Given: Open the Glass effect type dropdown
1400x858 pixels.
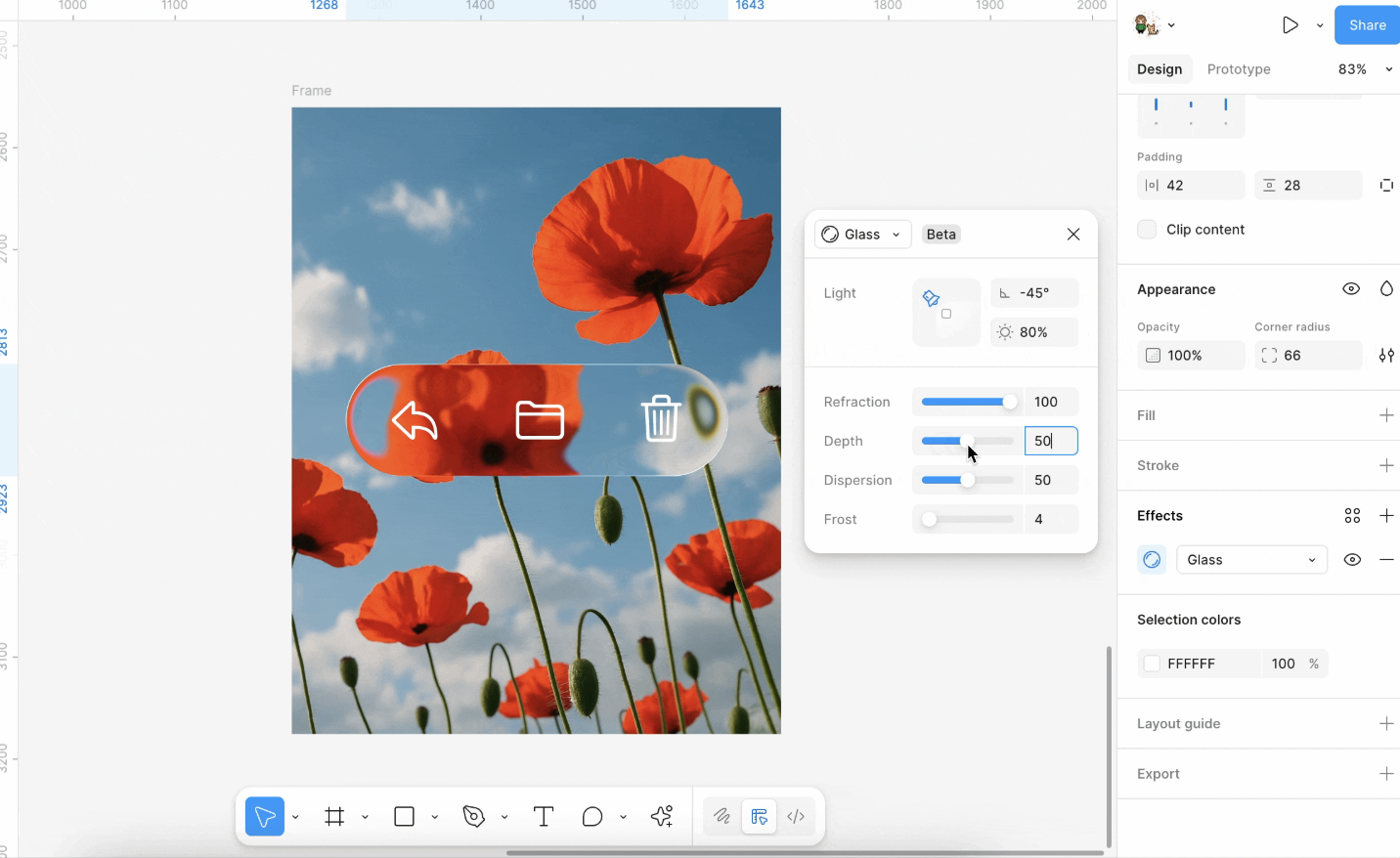Looking at the screenshot, I should 1251,560.
